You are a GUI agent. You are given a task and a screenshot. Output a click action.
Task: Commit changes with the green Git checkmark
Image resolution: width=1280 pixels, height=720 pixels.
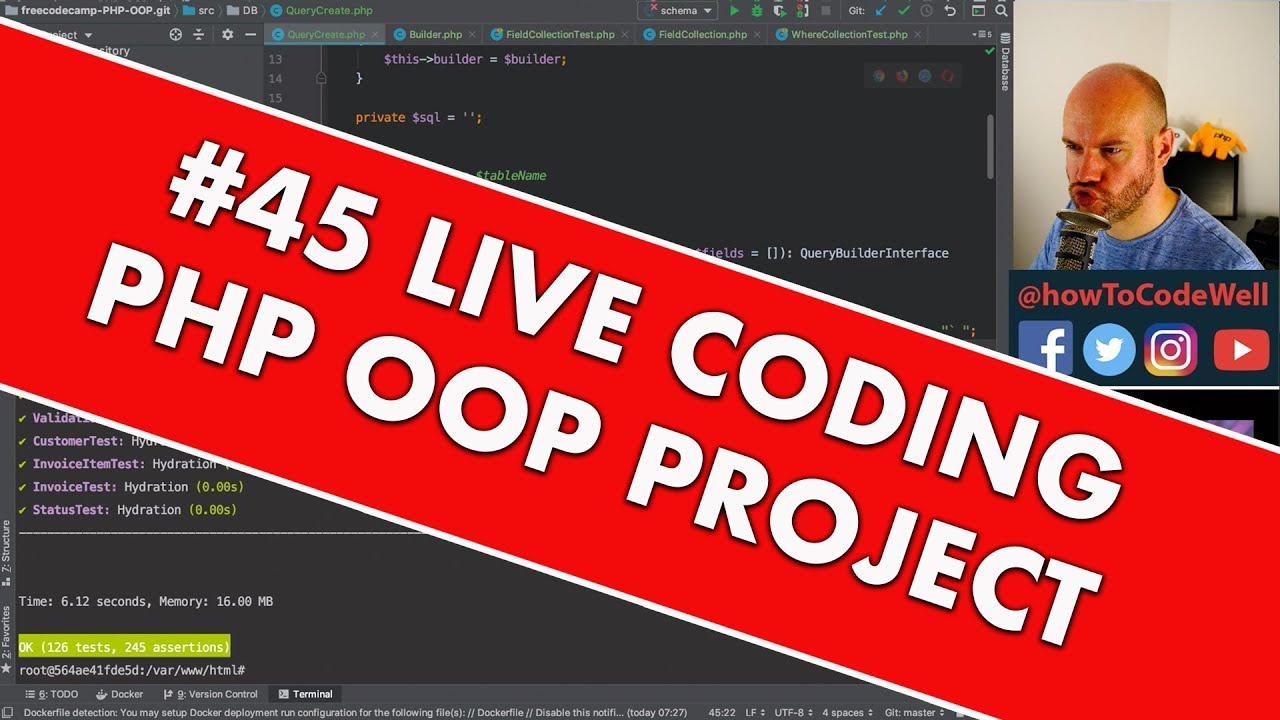tap(904, 11)
